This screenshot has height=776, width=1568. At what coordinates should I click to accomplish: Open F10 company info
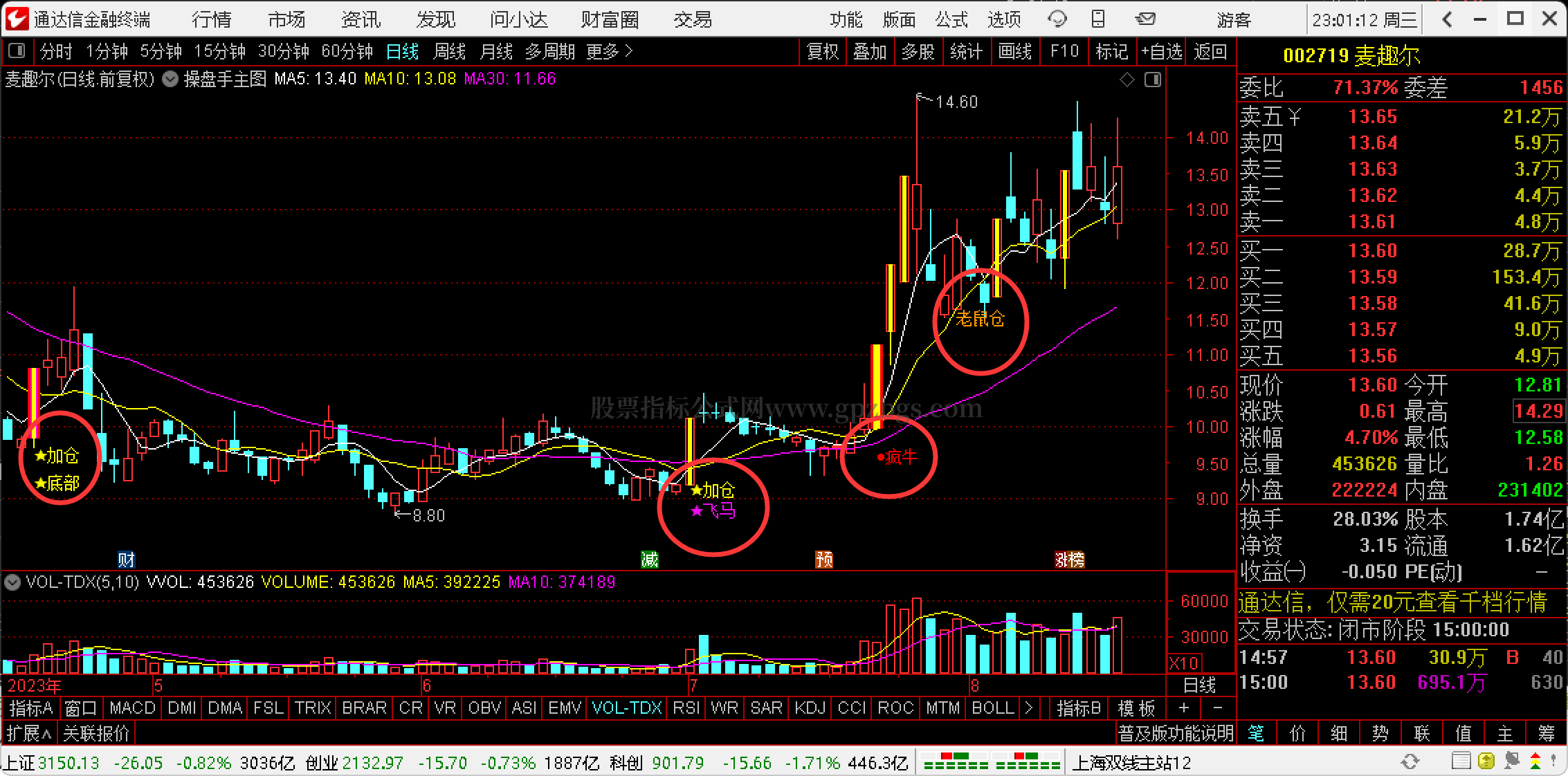(1064, 51)
